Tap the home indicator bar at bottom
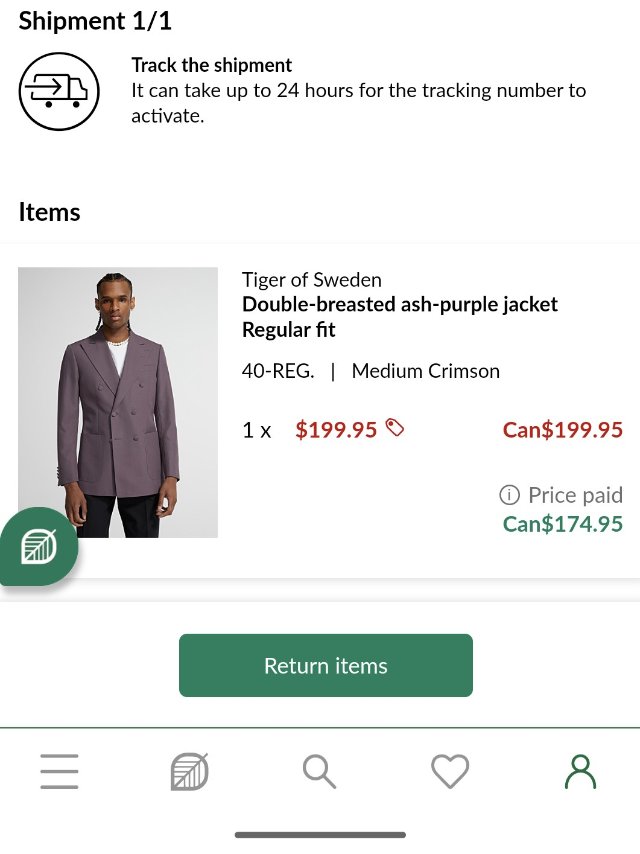This screenshot has height=854, width=640. (x=320, y=835)
